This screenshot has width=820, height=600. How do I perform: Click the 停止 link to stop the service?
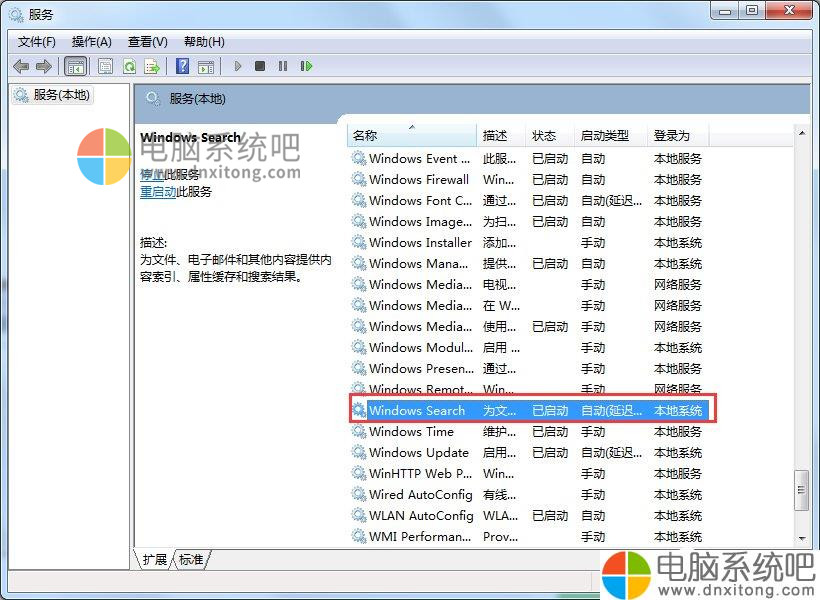(x=152, y=174)
